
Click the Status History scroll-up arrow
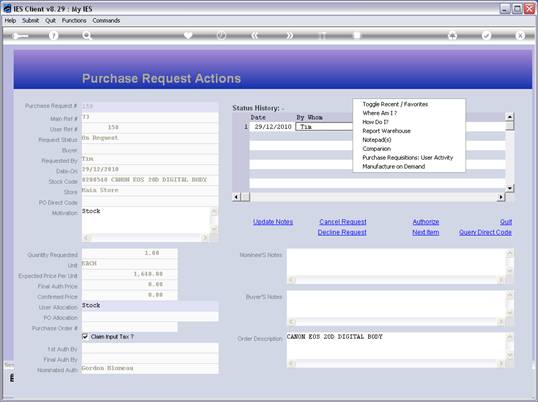pyautogui.click(x=510, y=117)
